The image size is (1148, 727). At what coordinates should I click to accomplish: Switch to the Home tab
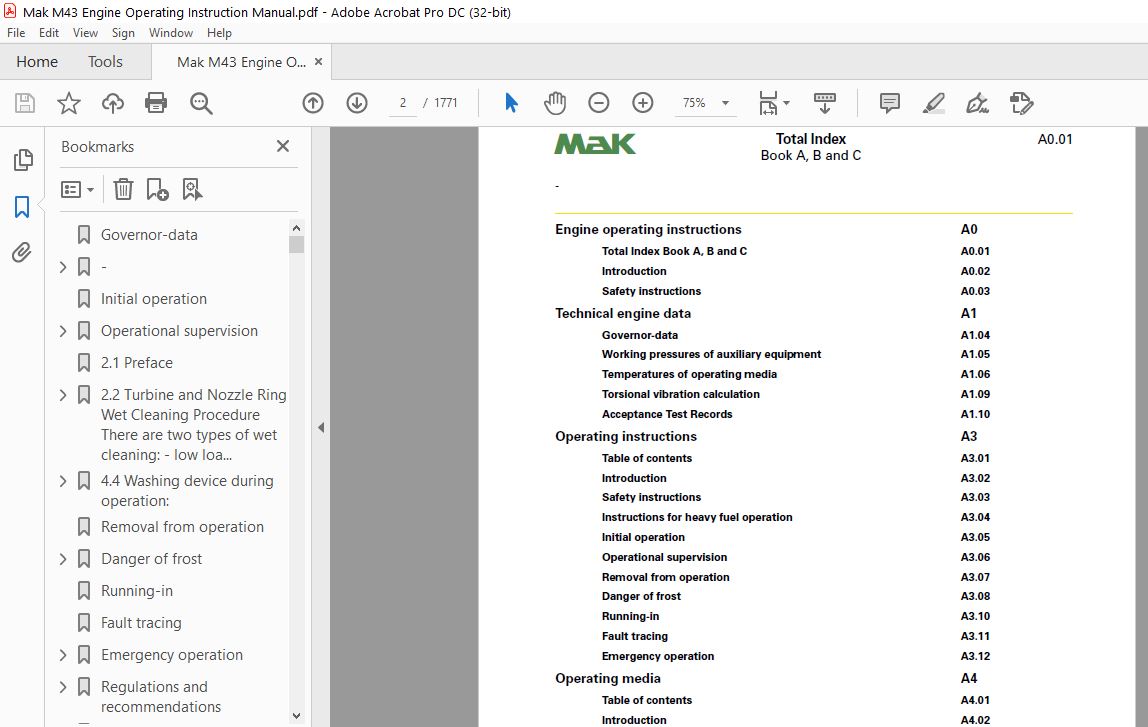point(37,62)
